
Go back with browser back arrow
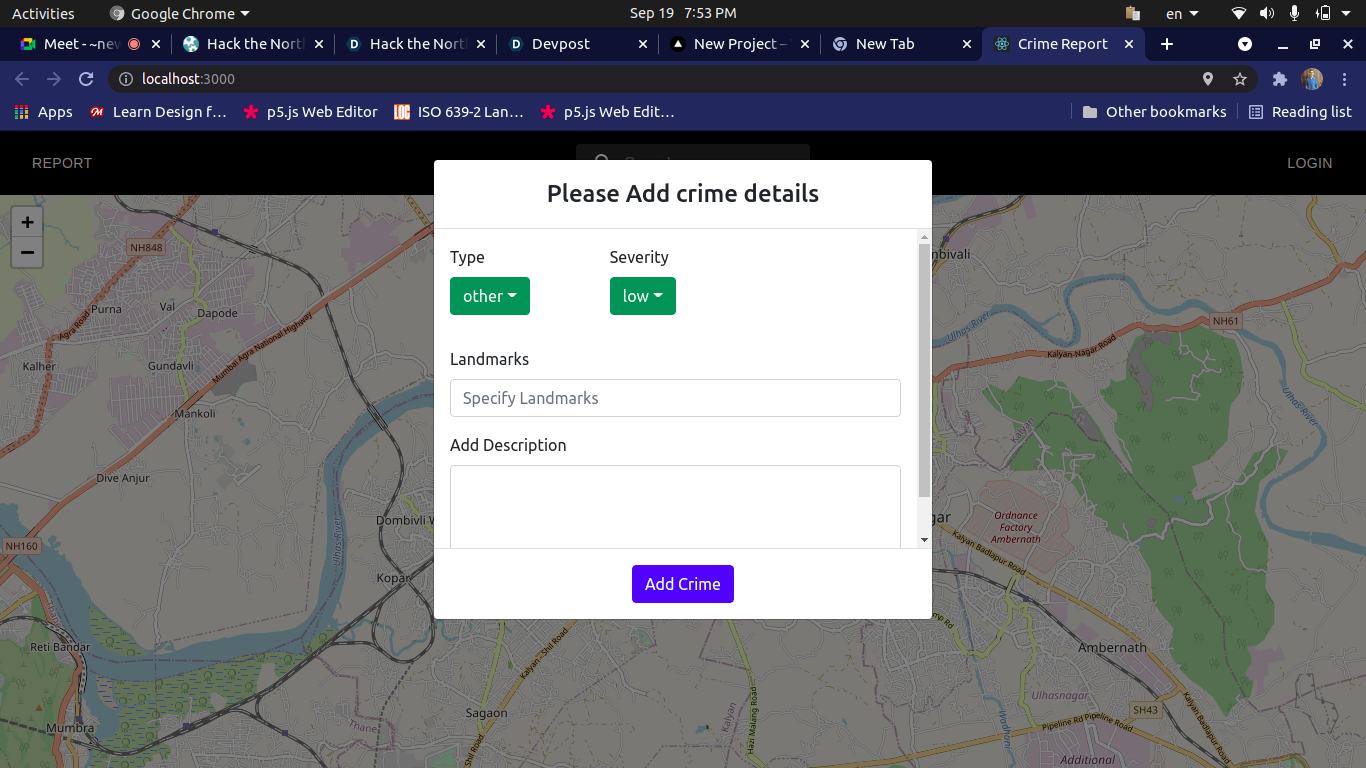click(x=22, y=79)
